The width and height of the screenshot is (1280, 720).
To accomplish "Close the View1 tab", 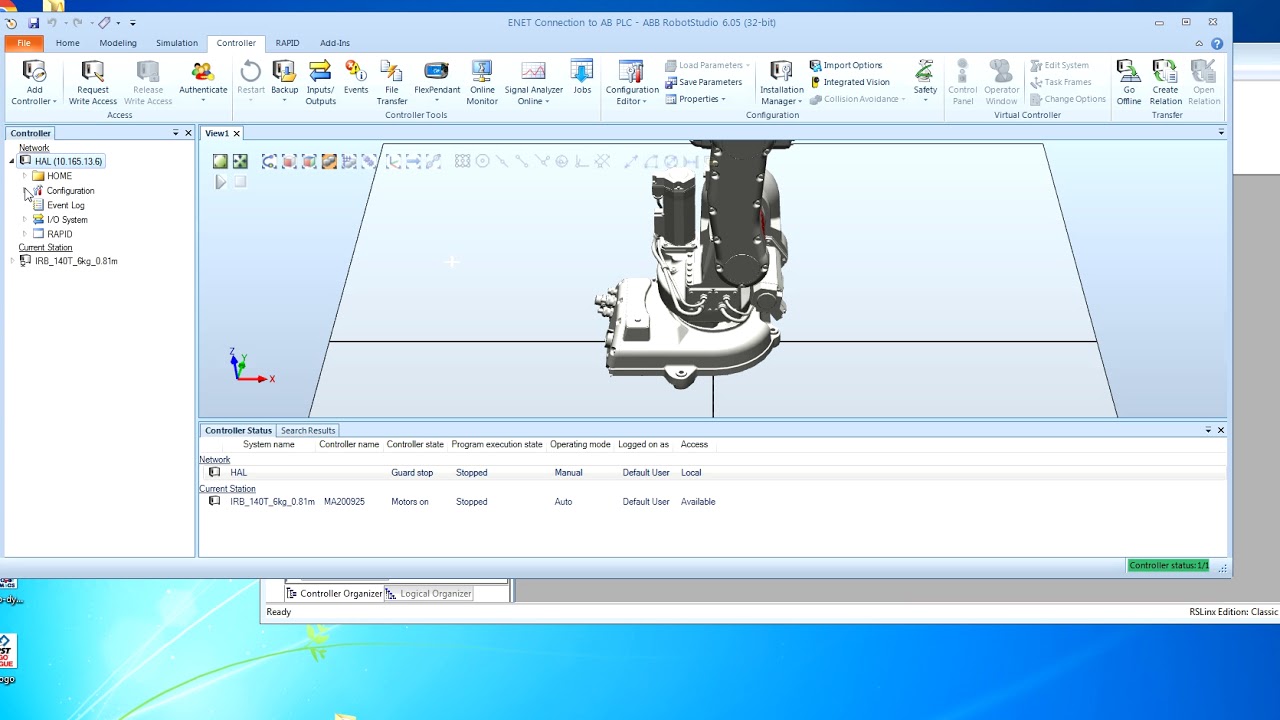I will (x=237, y=133).
